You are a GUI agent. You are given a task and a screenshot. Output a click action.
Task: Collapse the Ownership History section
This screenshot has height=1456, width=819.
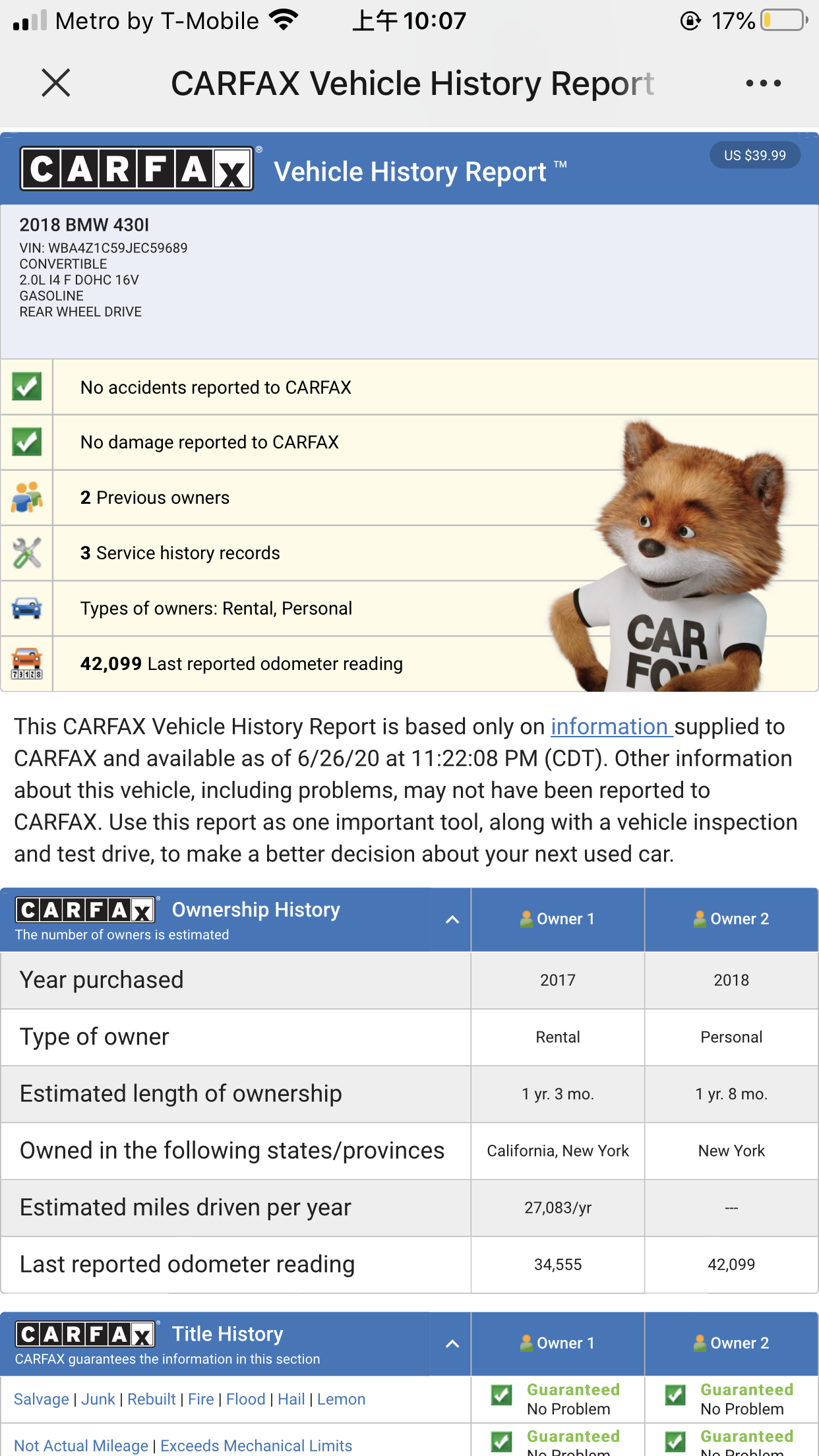(x=452, y=920)
